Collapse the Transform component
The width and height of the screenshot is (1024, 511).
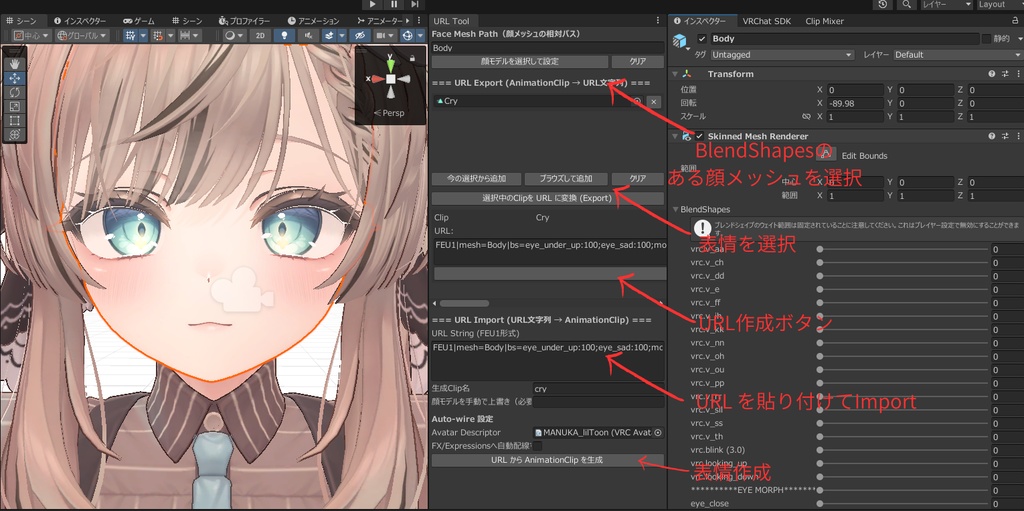pos(675,74)
